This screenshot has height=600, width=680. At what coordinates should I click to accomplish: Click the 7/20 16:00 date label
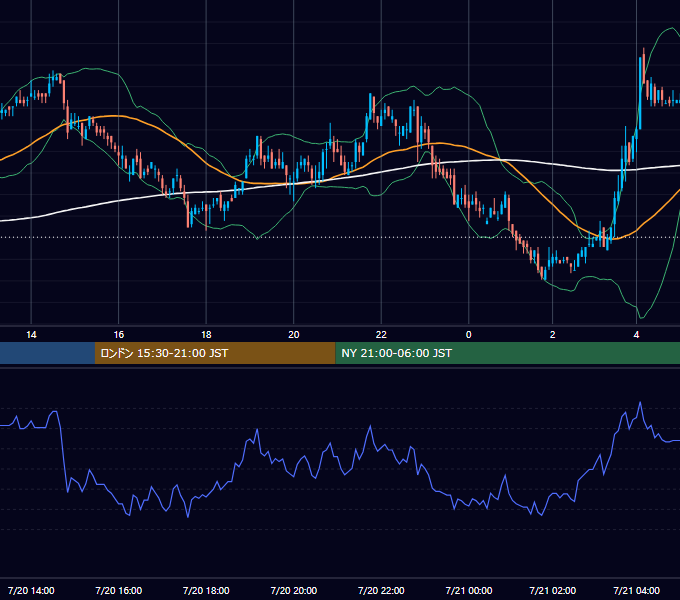[x=119, y=590]
